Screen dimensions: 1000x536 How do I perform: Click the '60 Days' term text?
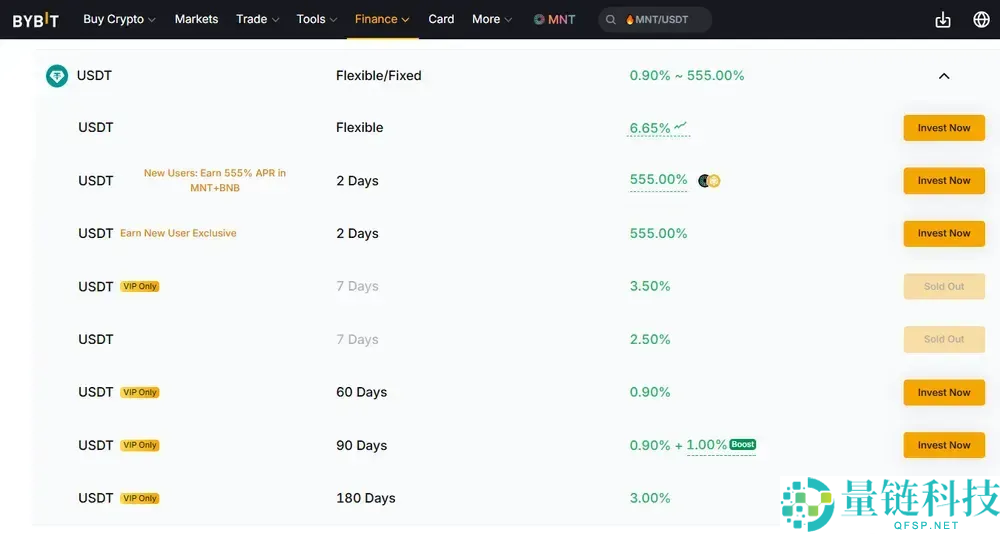tap(362, 392)
